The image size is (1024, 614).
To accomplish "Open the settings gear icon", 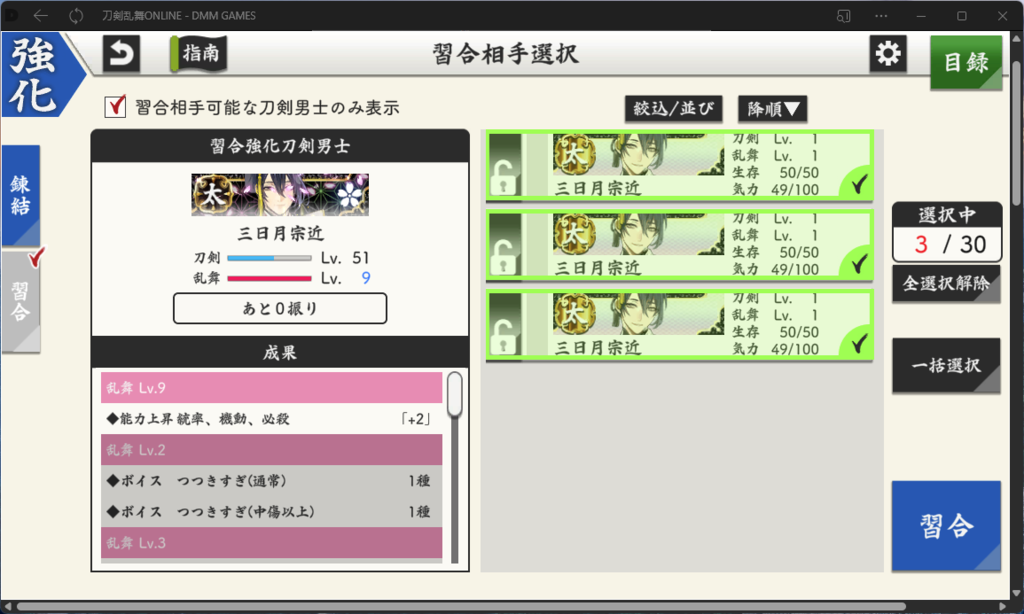I will (888, 54).
